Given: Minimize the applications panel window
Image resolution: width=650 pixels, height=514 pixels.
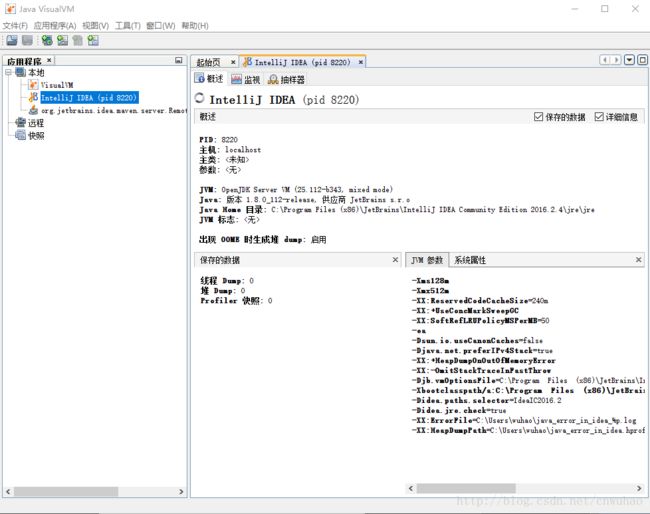Looking at the screenshot, I should pyautogui.click(x=179, y=61).
